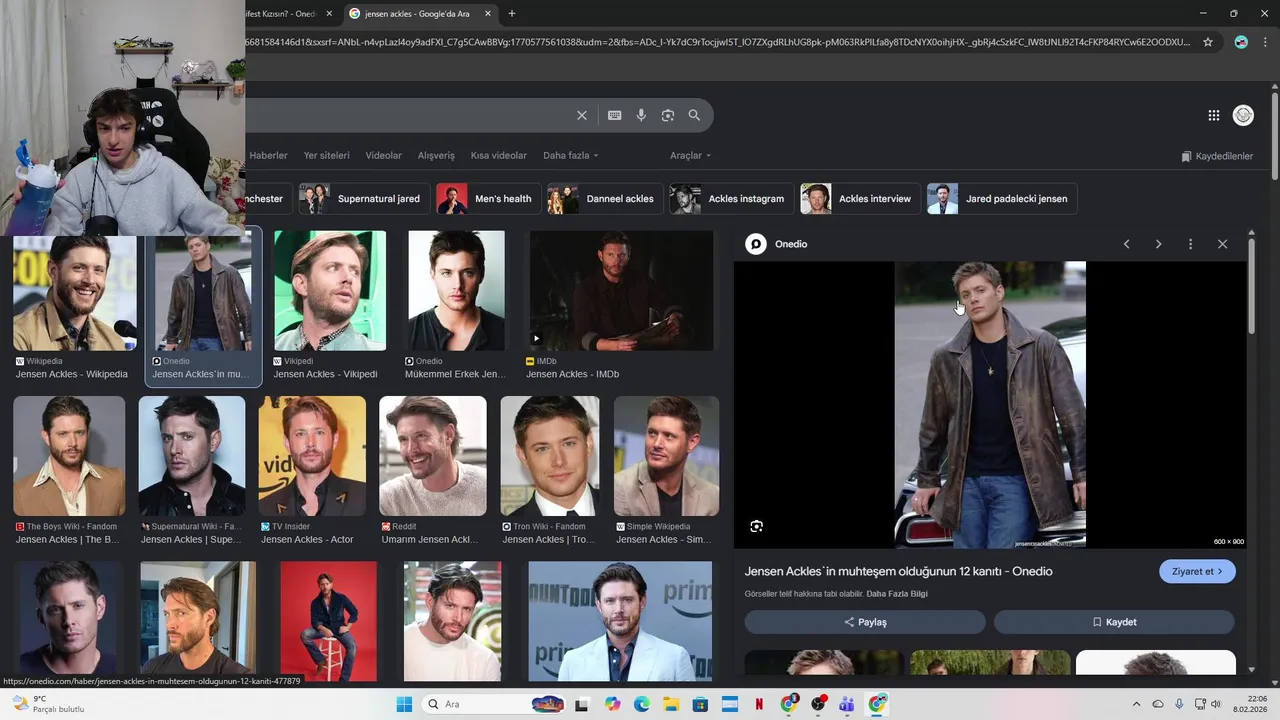The height and width of the screenshot is (720, 1280).
Task: Switch to the Haberler tab
Action: pyautogui.click(x=268, y=155)
